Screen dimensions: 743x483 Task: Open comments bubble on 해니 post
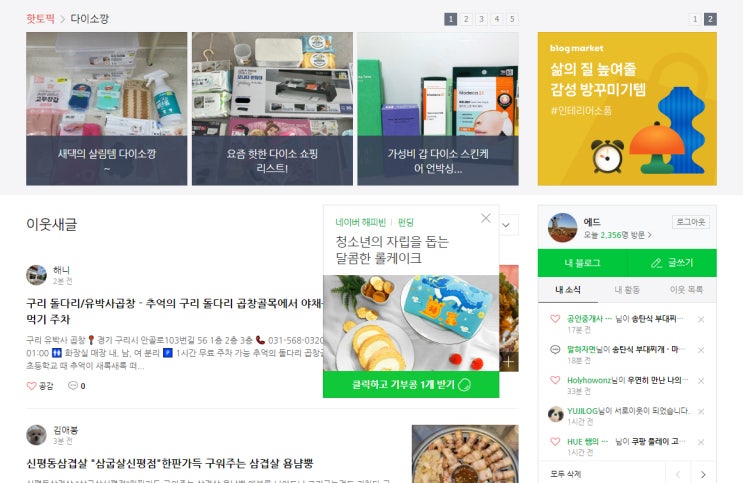click(73, 385)
